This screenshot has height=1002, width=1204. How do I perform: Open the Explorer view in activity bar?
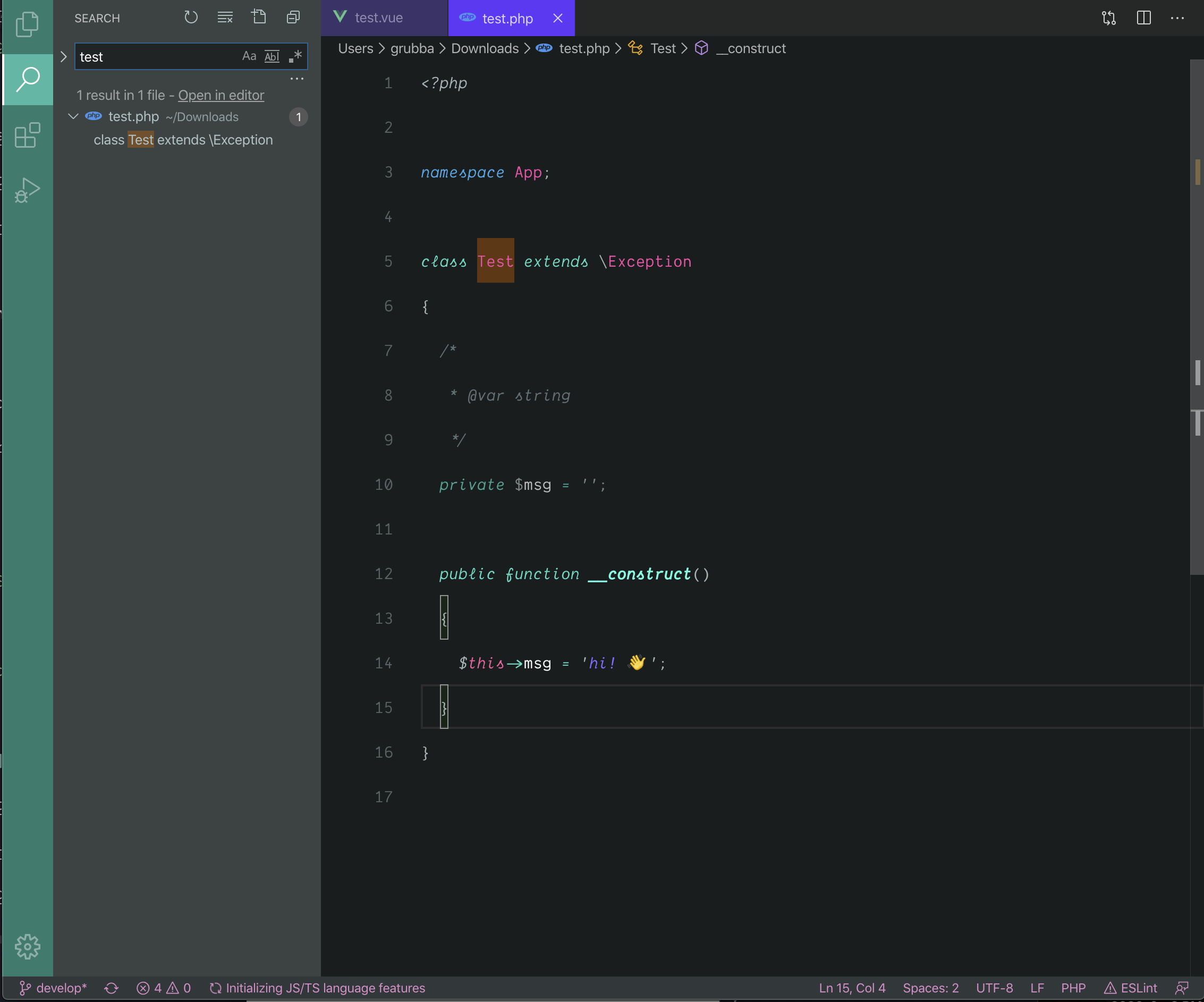coord(27,24)
